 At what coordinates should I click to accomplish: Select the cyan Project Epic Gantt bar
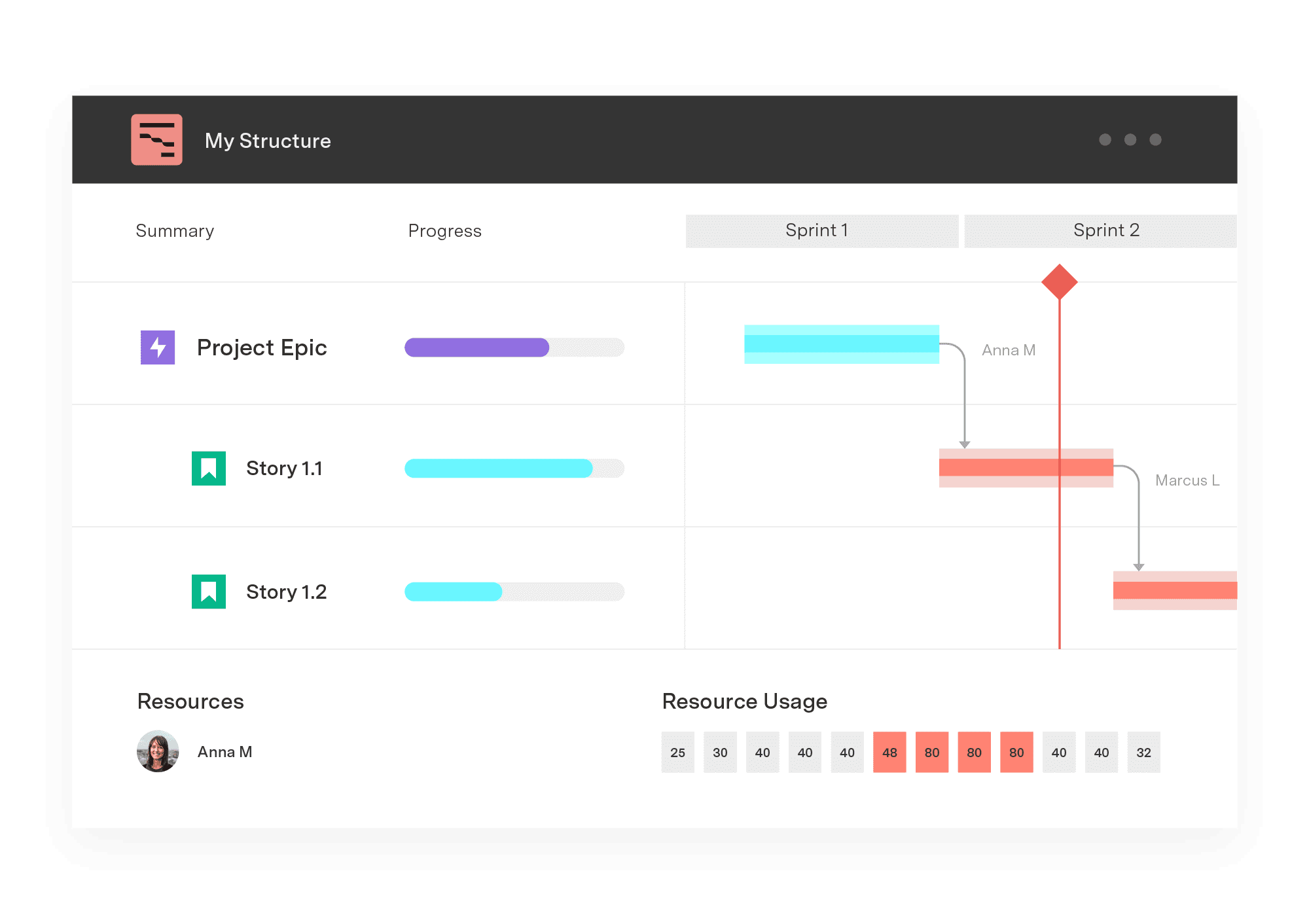click(x=841, y=344)
